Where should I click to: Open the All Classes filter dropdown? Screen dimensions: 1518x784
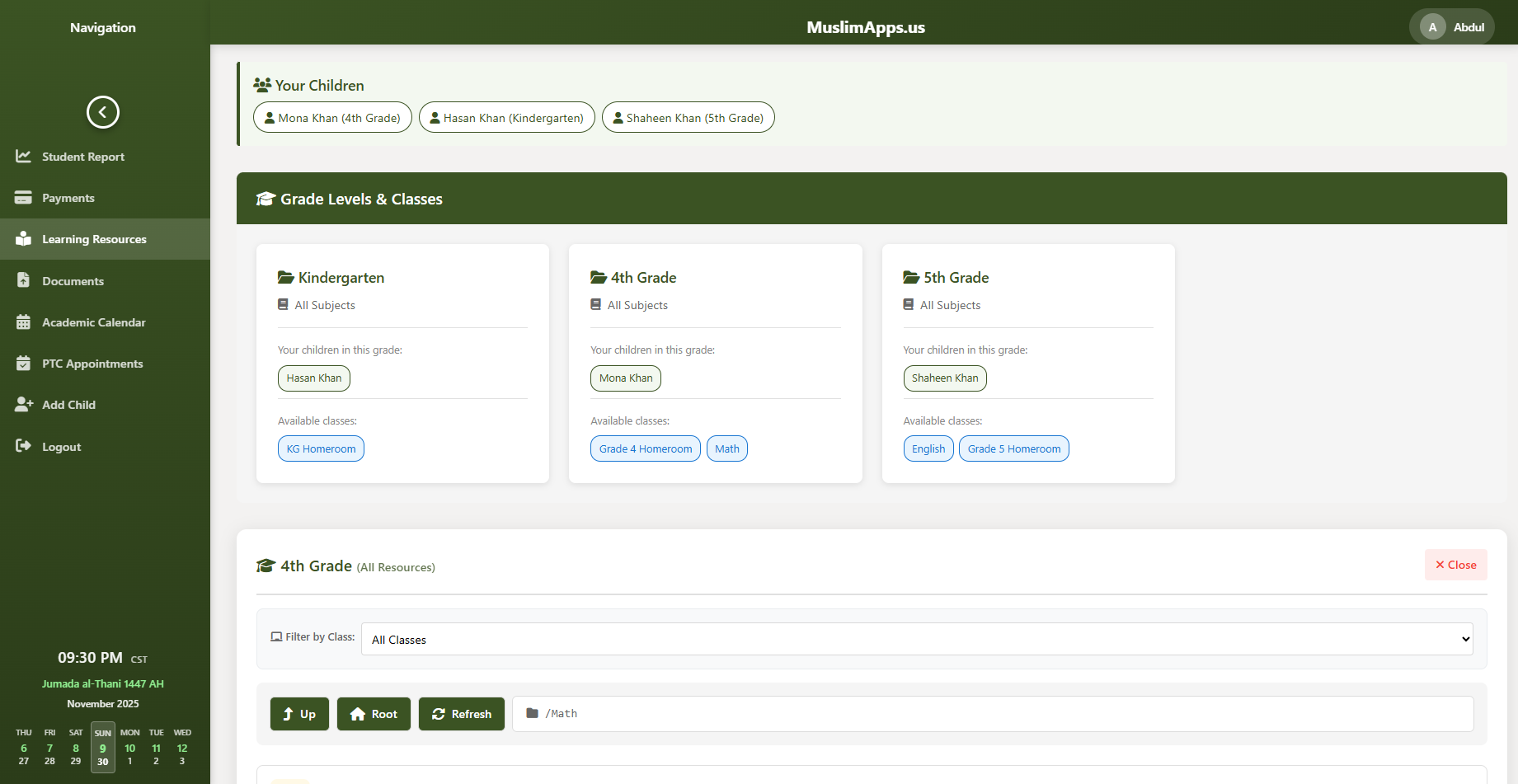coord(916,639)
